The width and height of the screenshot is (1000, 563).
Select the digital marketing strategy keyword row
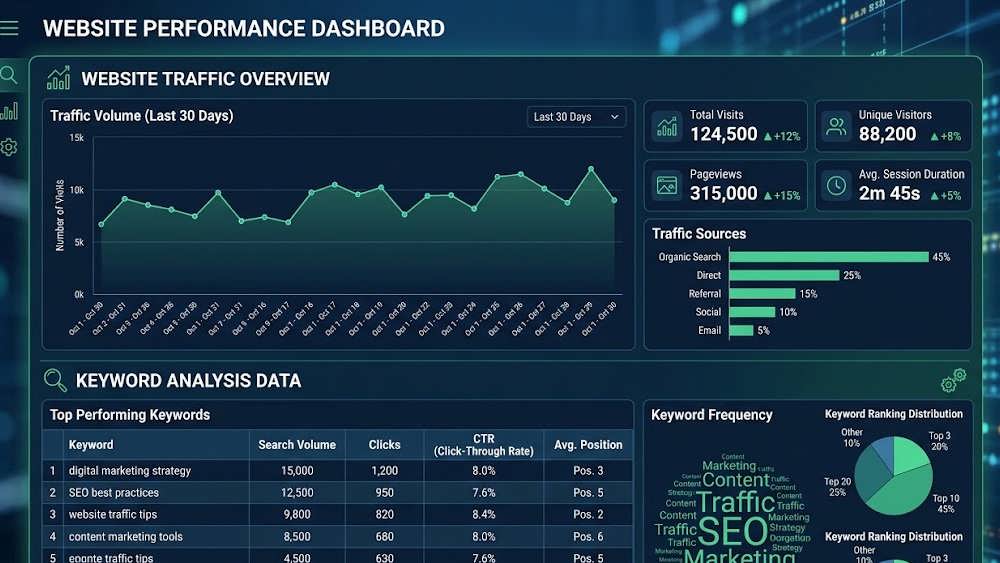click(337, 471)
